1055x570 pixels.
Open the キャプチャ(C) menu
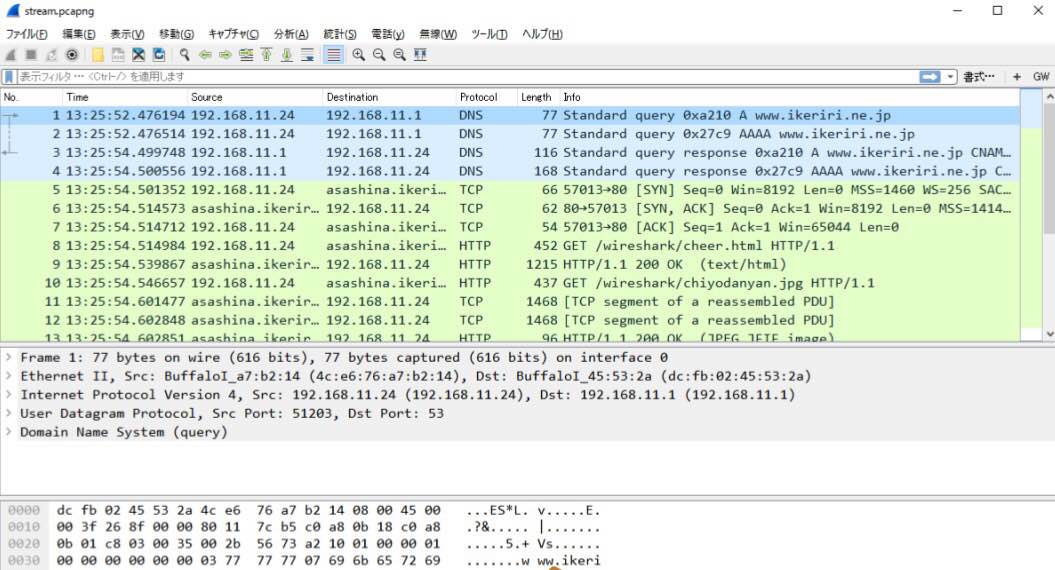tap(233, 34)
